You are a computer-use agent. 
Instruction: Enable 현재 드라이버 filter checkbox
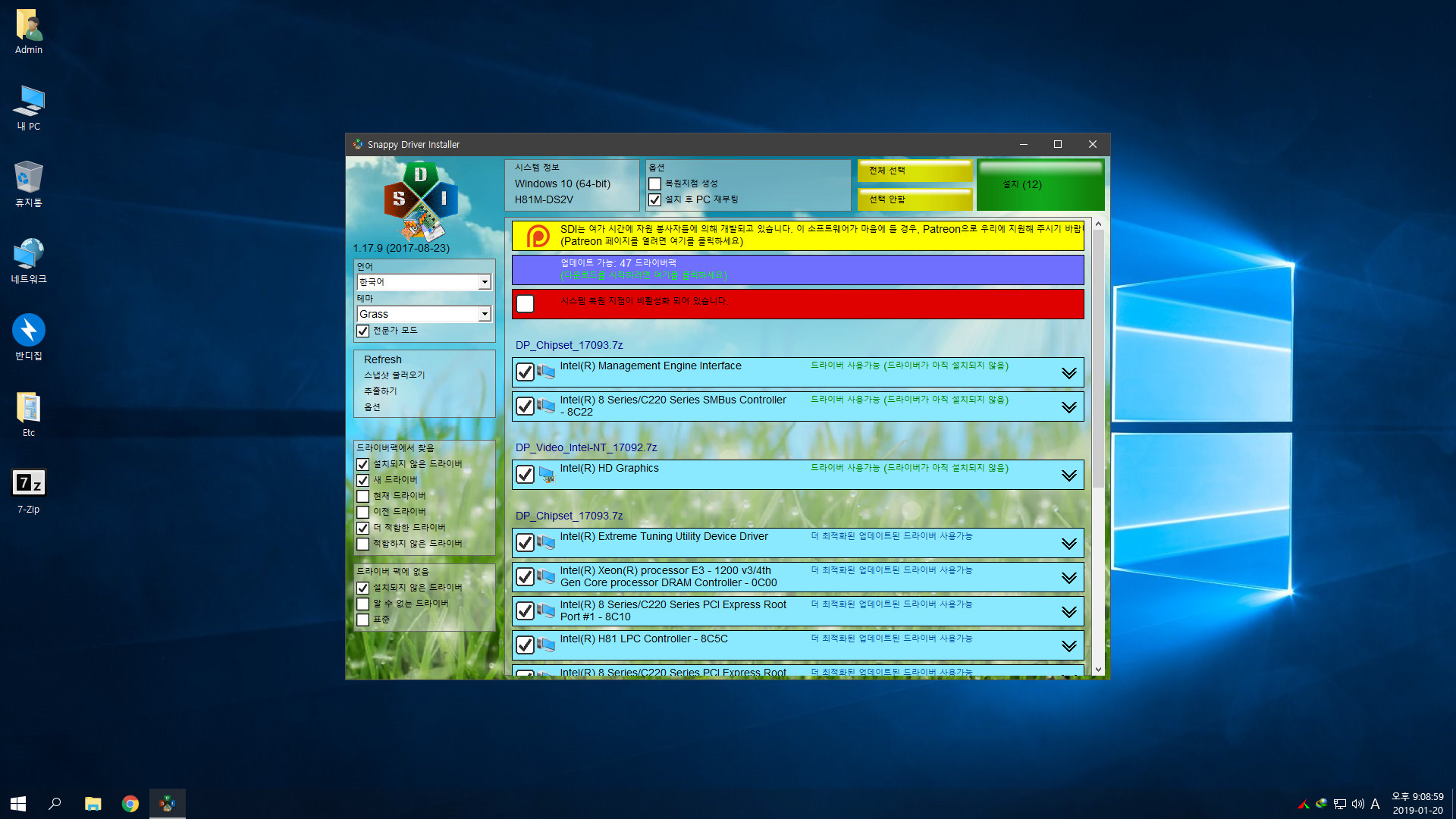tap(363, 496)
